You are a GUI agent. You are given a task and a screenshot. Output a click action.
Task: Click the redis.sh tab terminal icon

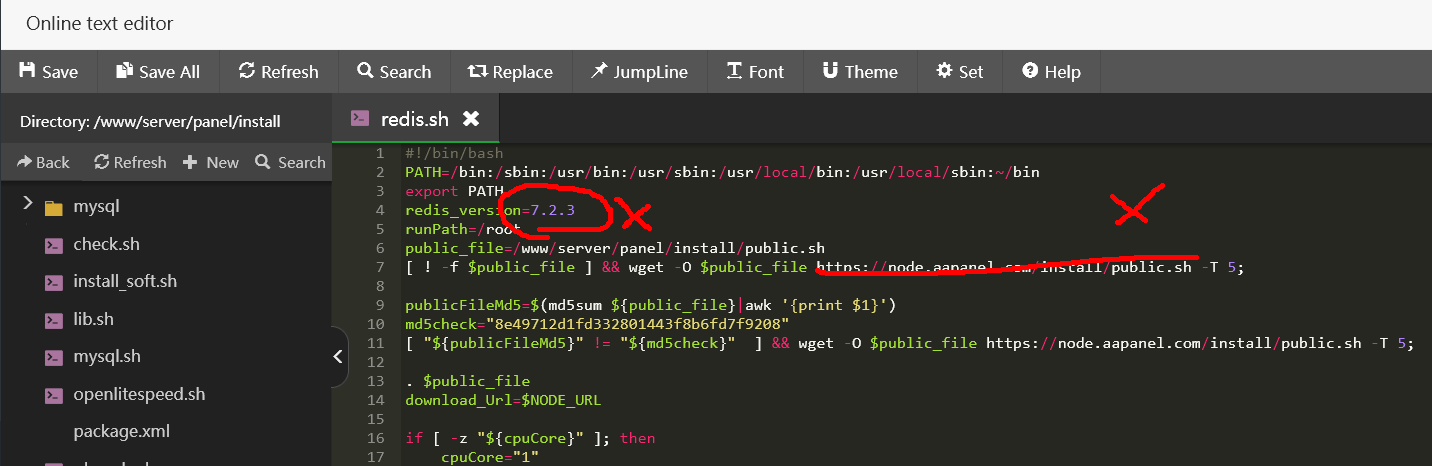tap(360, 118)
